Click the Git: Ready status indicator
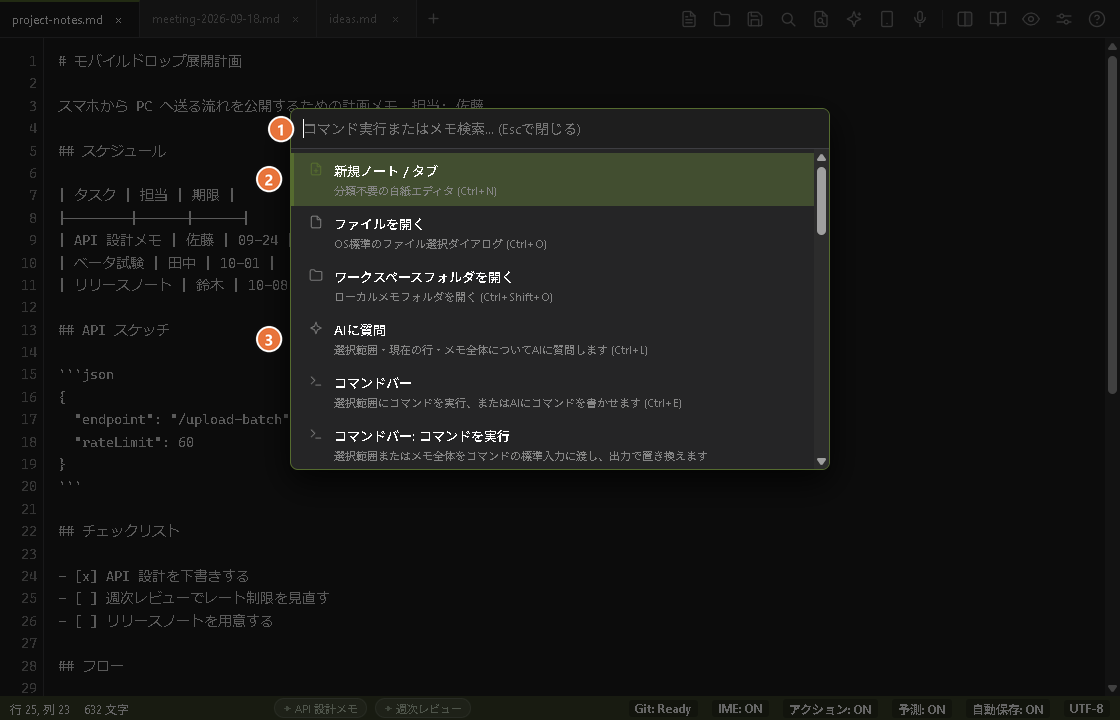Screen dimensions: 1120x720 662,709
